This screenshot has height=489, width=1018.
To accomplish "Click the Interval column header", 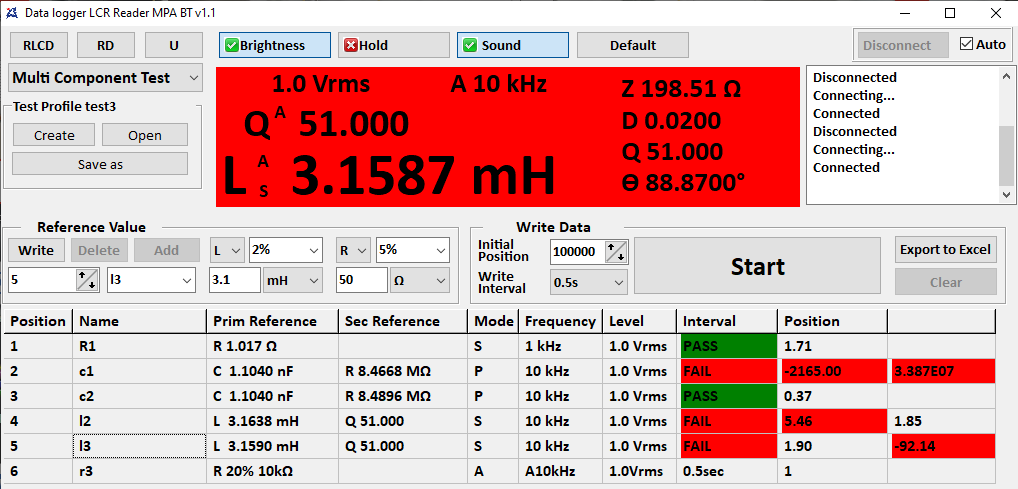I will point(727,321).
